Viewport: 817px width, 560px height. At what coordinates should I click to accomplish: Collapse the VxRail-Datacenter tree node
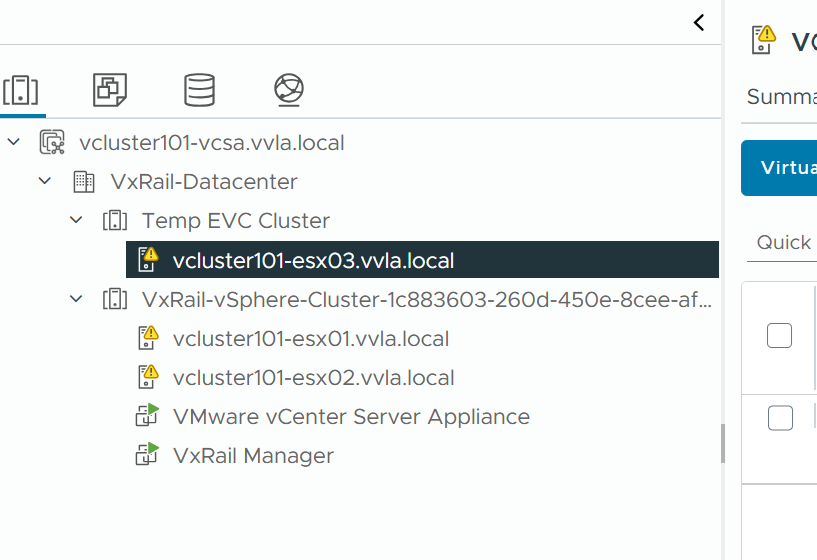tap(45, 182)
